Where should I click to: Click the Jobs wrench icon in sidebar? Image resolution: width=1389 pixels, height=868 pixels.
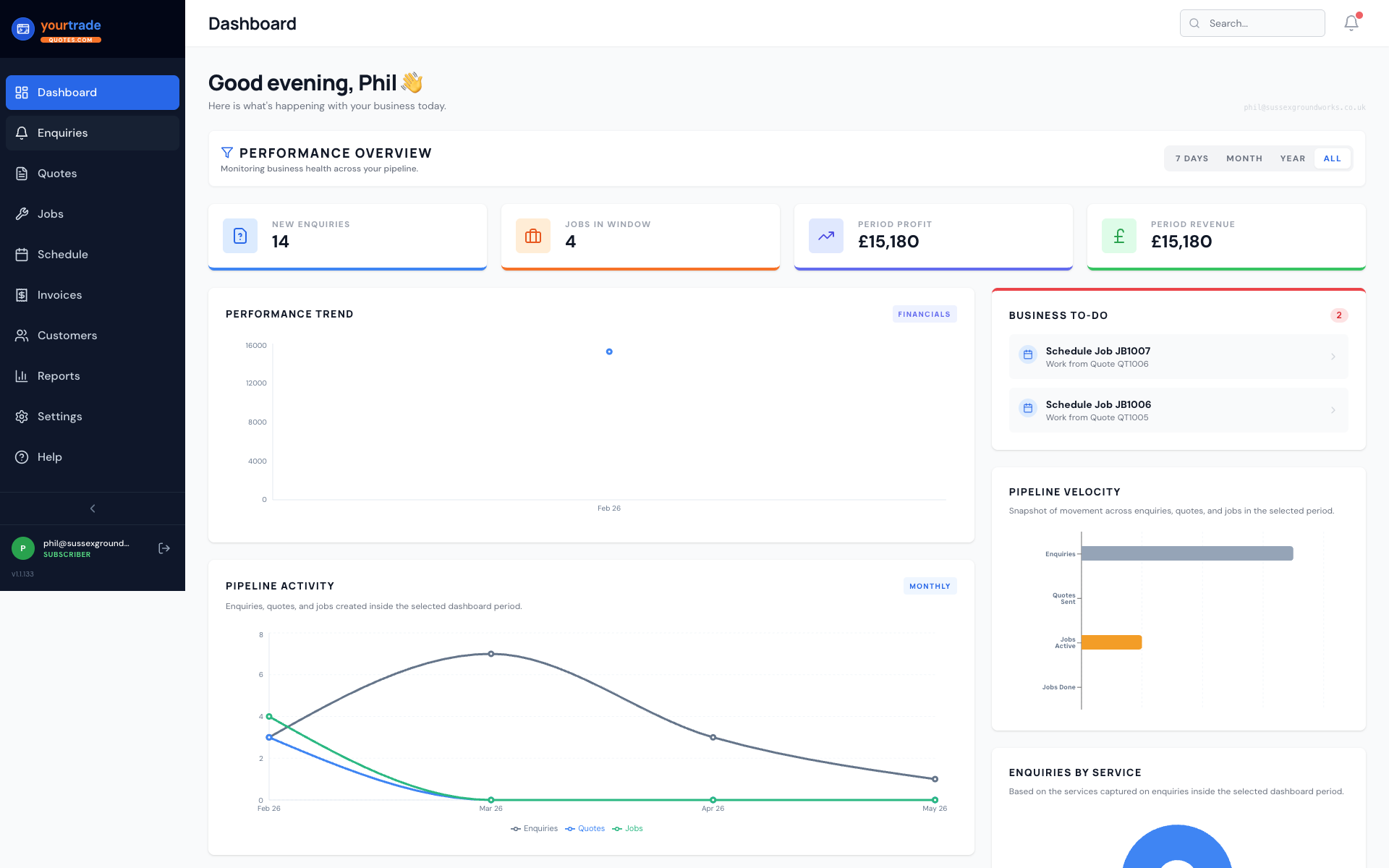point(22,214)
